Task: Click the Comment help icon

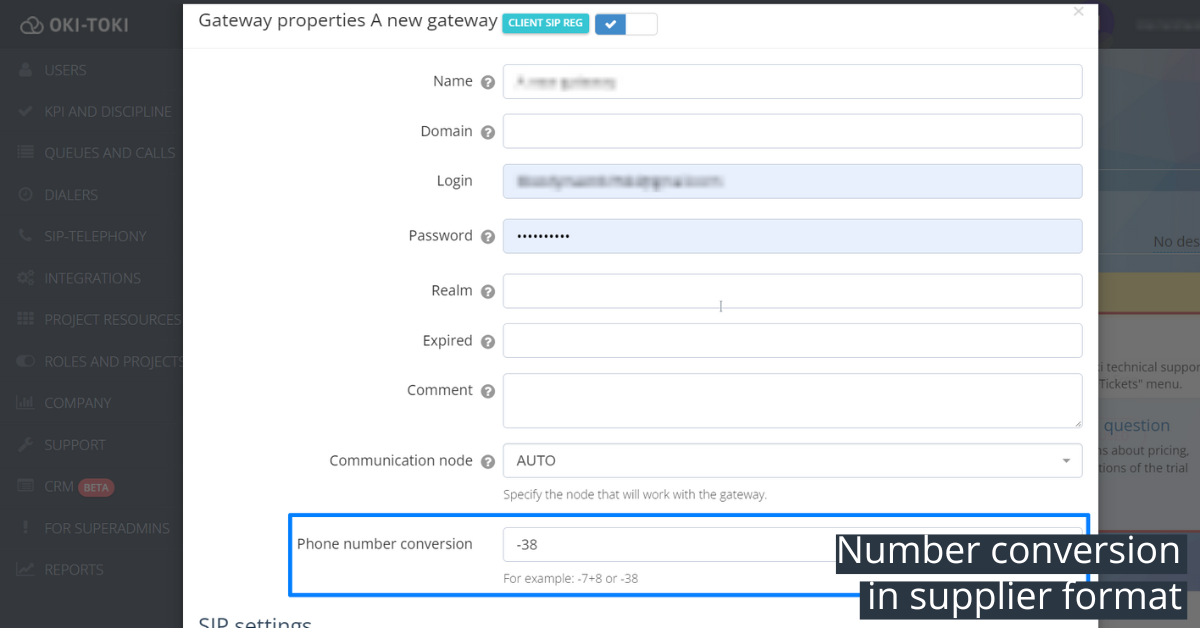Action: [x=488, y=392]
